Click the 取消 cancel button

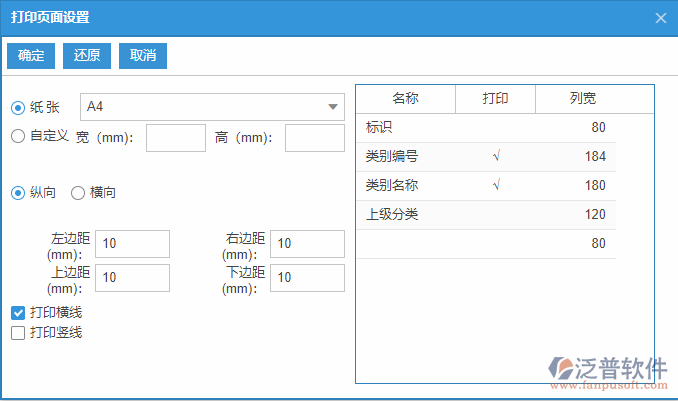coord(143,56)
